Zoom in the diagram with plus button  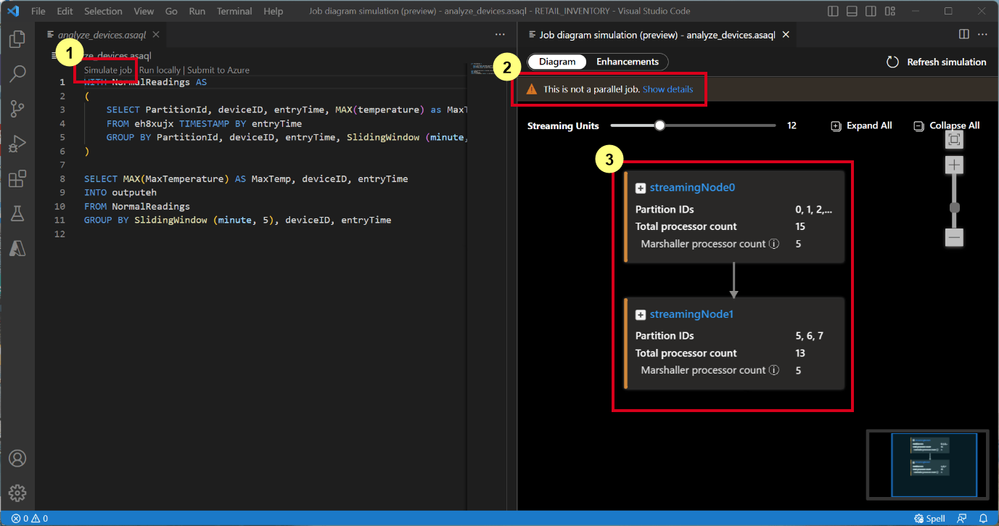(x=954, y=166)
